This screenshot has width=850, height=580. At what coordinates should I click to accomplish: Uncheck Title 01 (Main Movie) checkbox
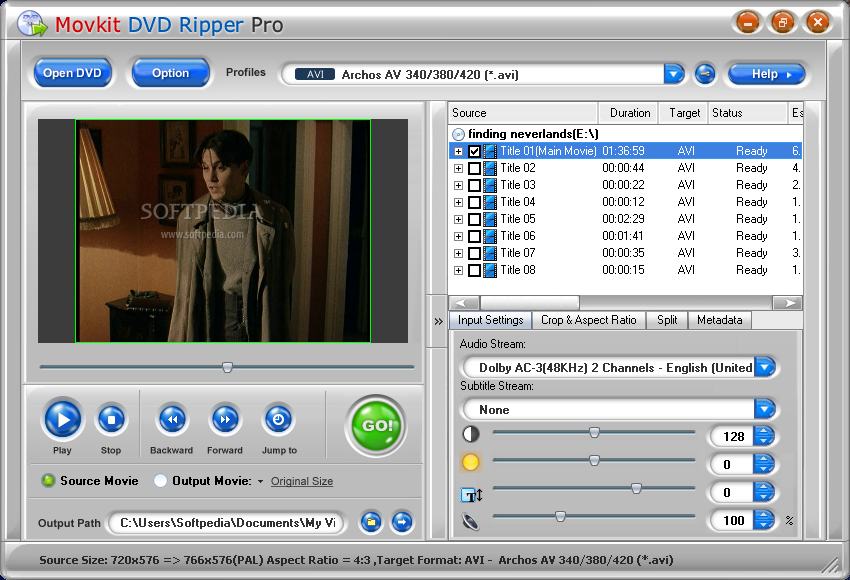(474, 151)
